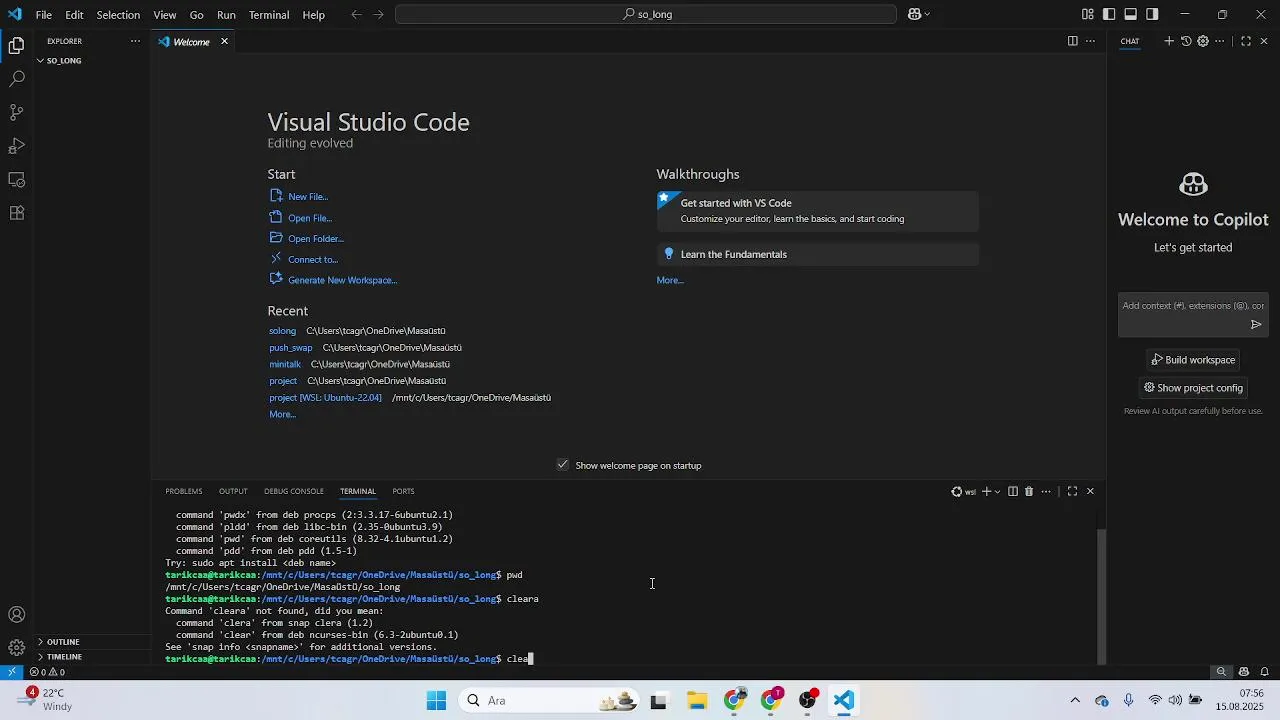Image resolution: width=1280 pixels, height=720 pixels.
Task: Switch to the Ports tab
Action: [403, 491]
